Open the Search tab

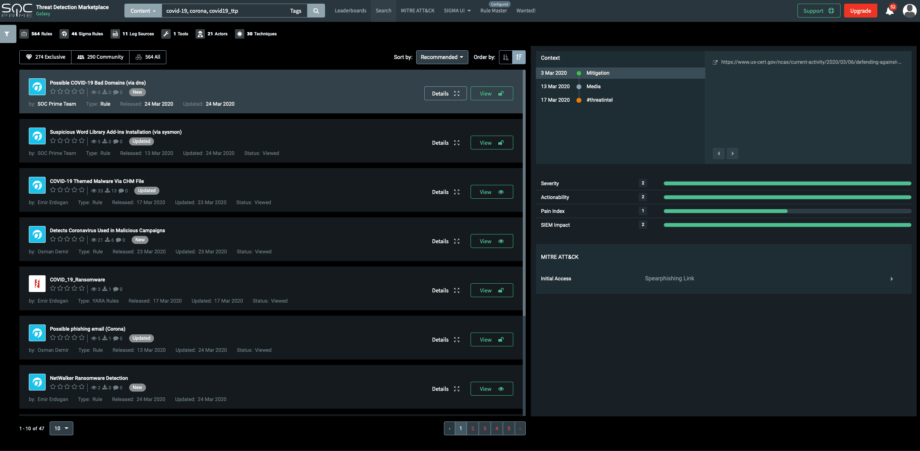pyautogui.click(x=384, y=11)
